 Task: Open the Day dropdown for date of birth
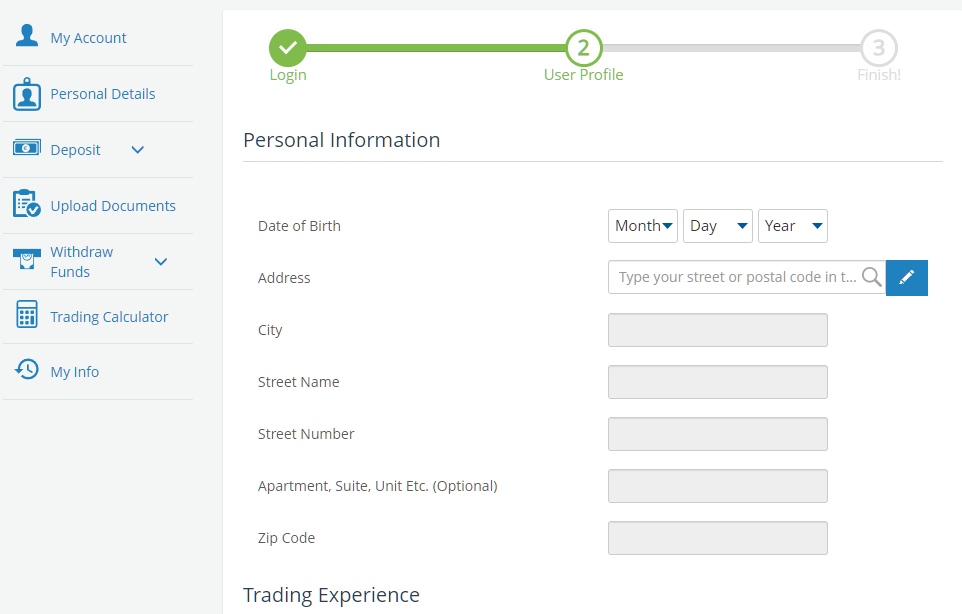tap(717, 226)
